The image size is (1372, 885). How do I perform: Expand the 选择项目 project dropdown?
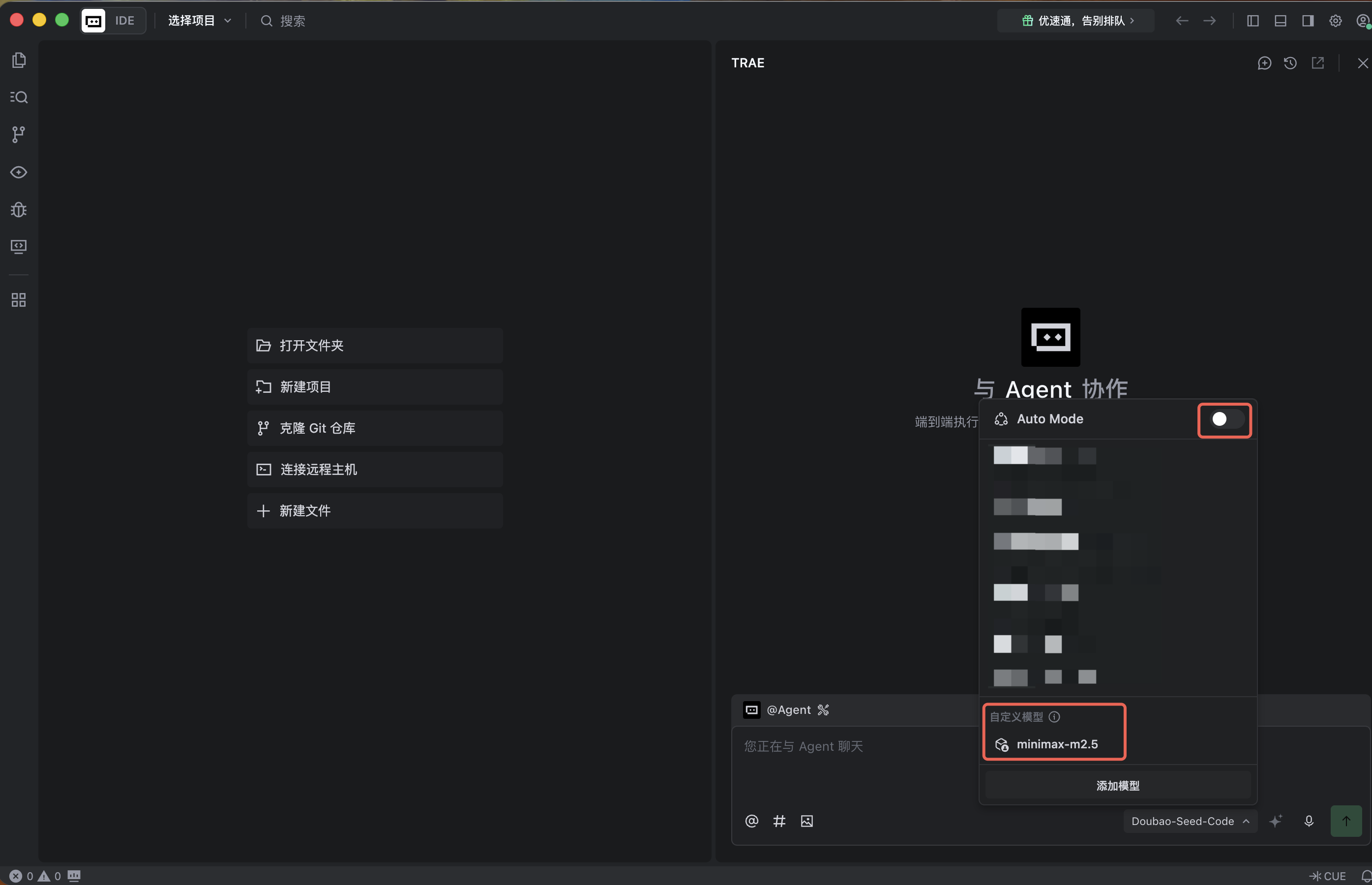[200, 21]
